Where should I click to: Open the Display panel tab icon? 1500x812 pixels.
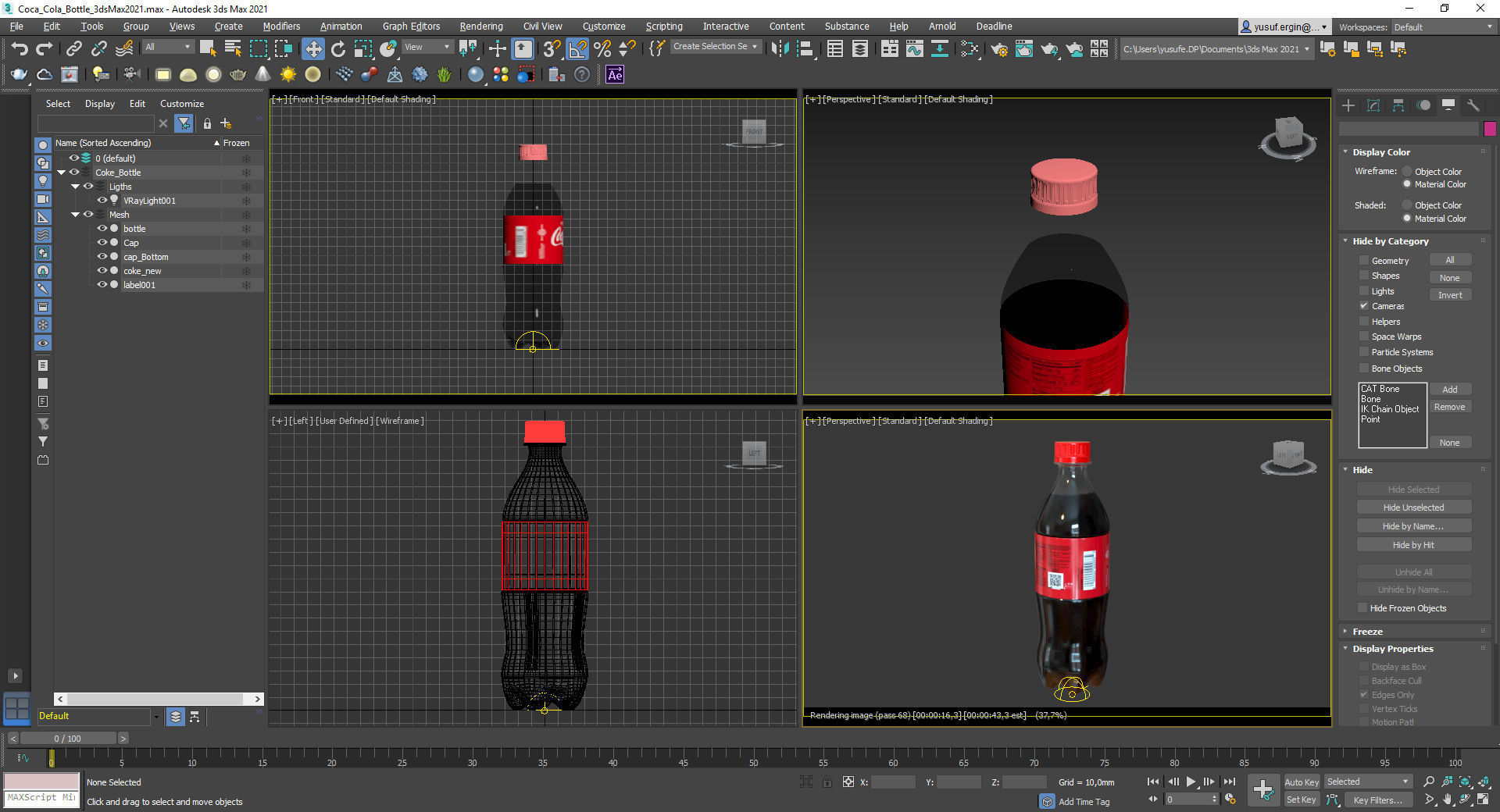(1448, 105)
